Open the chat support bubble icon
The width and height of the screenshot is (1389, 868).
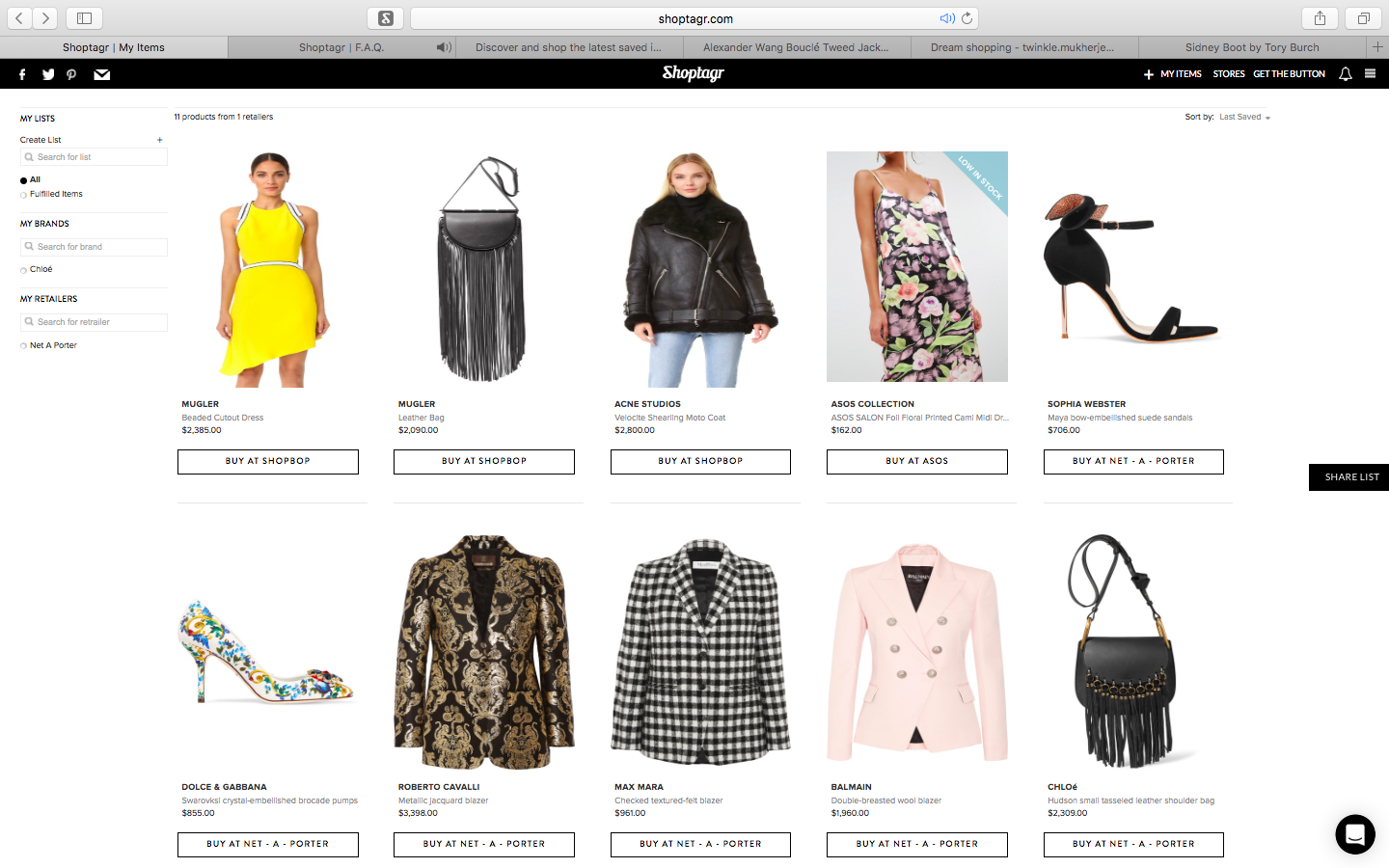[x=1355, y=834]
